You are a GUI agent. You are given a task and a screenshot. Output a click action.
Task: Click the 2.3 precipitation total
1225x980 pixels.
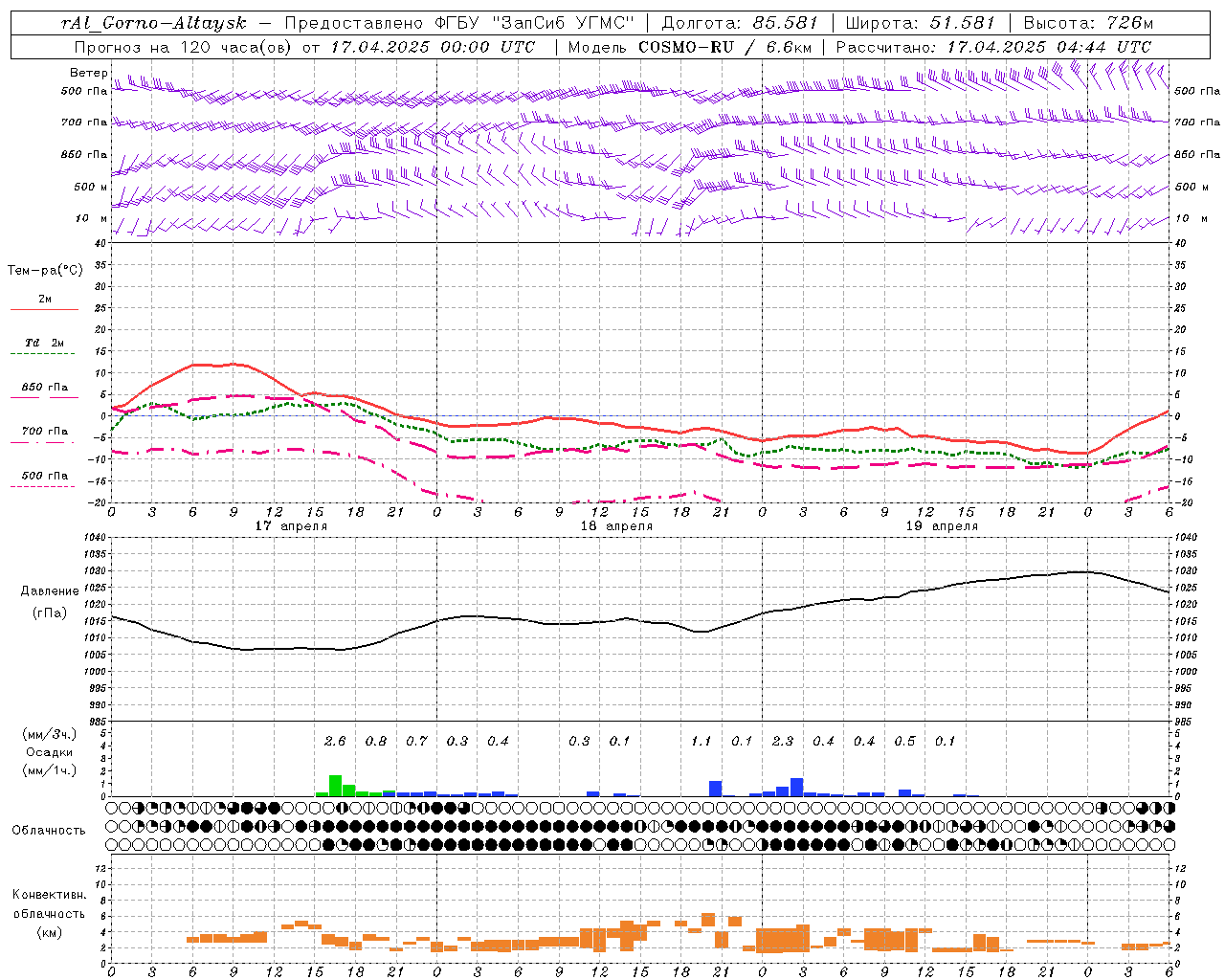pyautogui.click(x=783, y=741)
